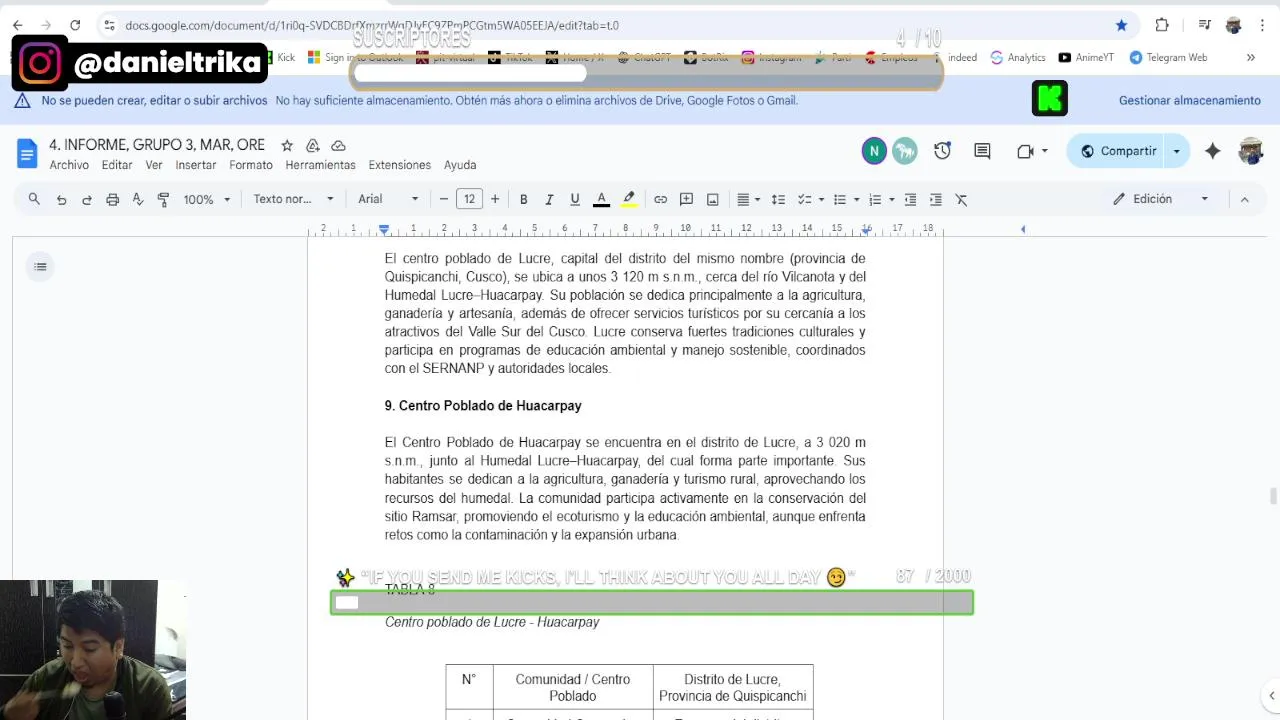Open browser extensions puzzle icon
1280x720 pixels.
[1162, 25]
